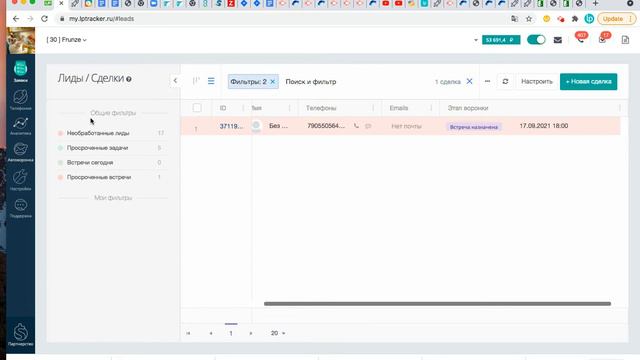The image size is (640, 360).
Task: Open the Телефоны column options menu
Action: (373, 108)
